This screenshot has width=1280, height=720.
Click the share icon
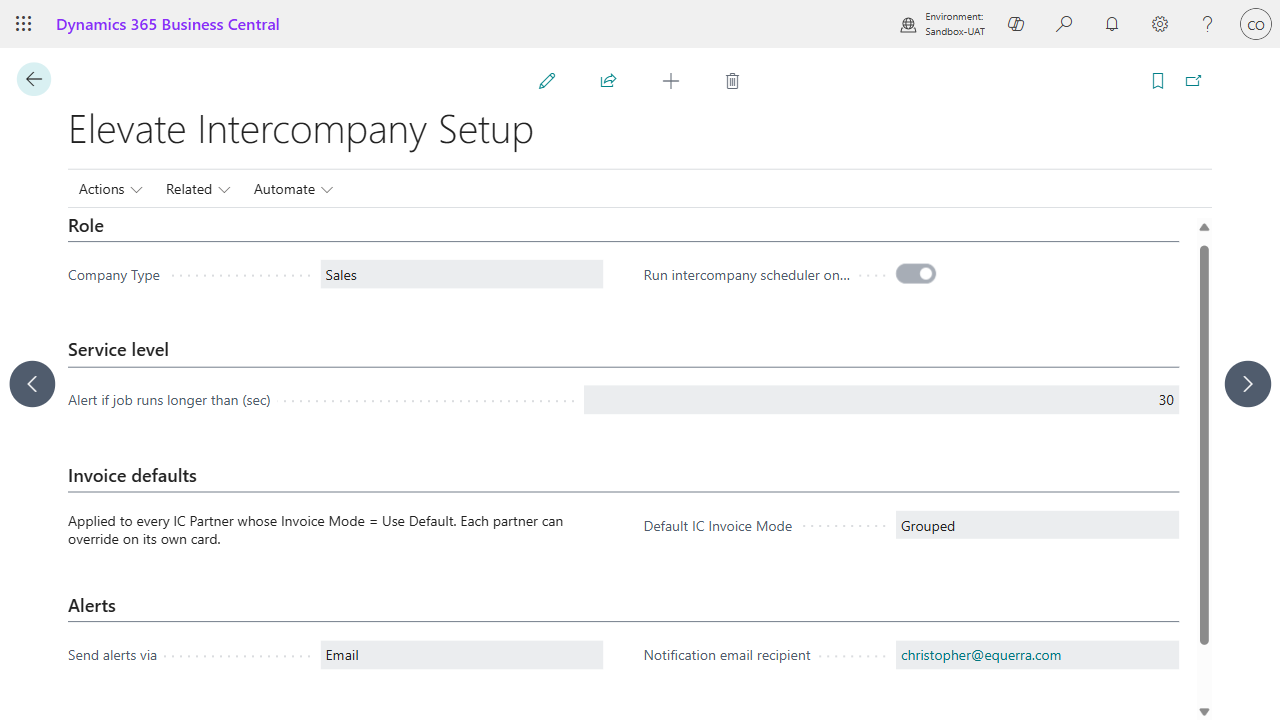(608, 81)
